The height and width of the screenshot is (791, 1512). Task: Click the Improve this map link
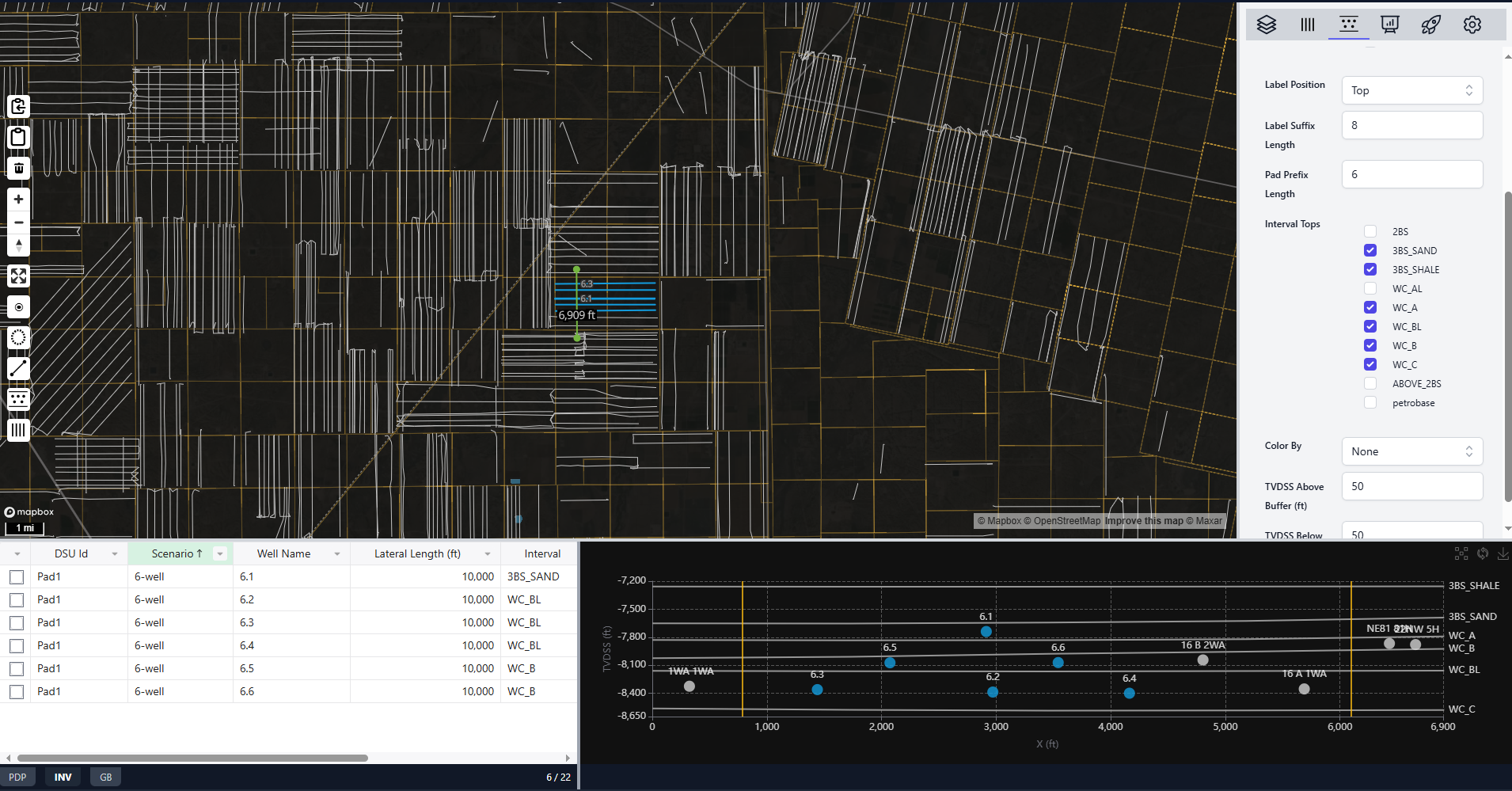click(x=1143, y=521)
